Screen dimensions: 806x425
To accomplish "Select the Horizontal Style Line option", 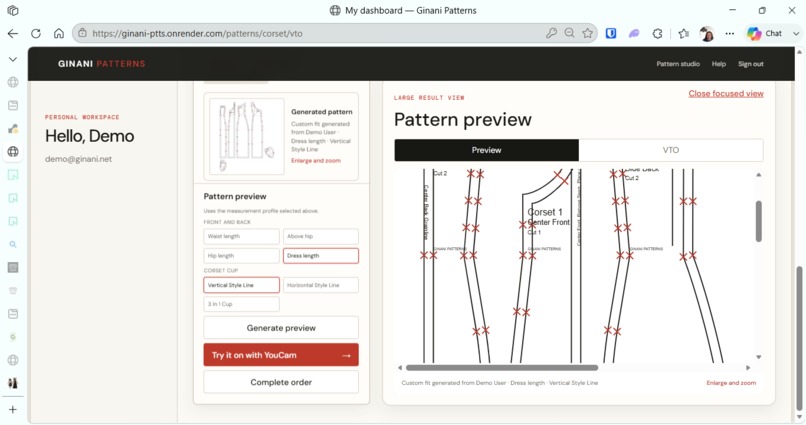I will tap(321, 285).
